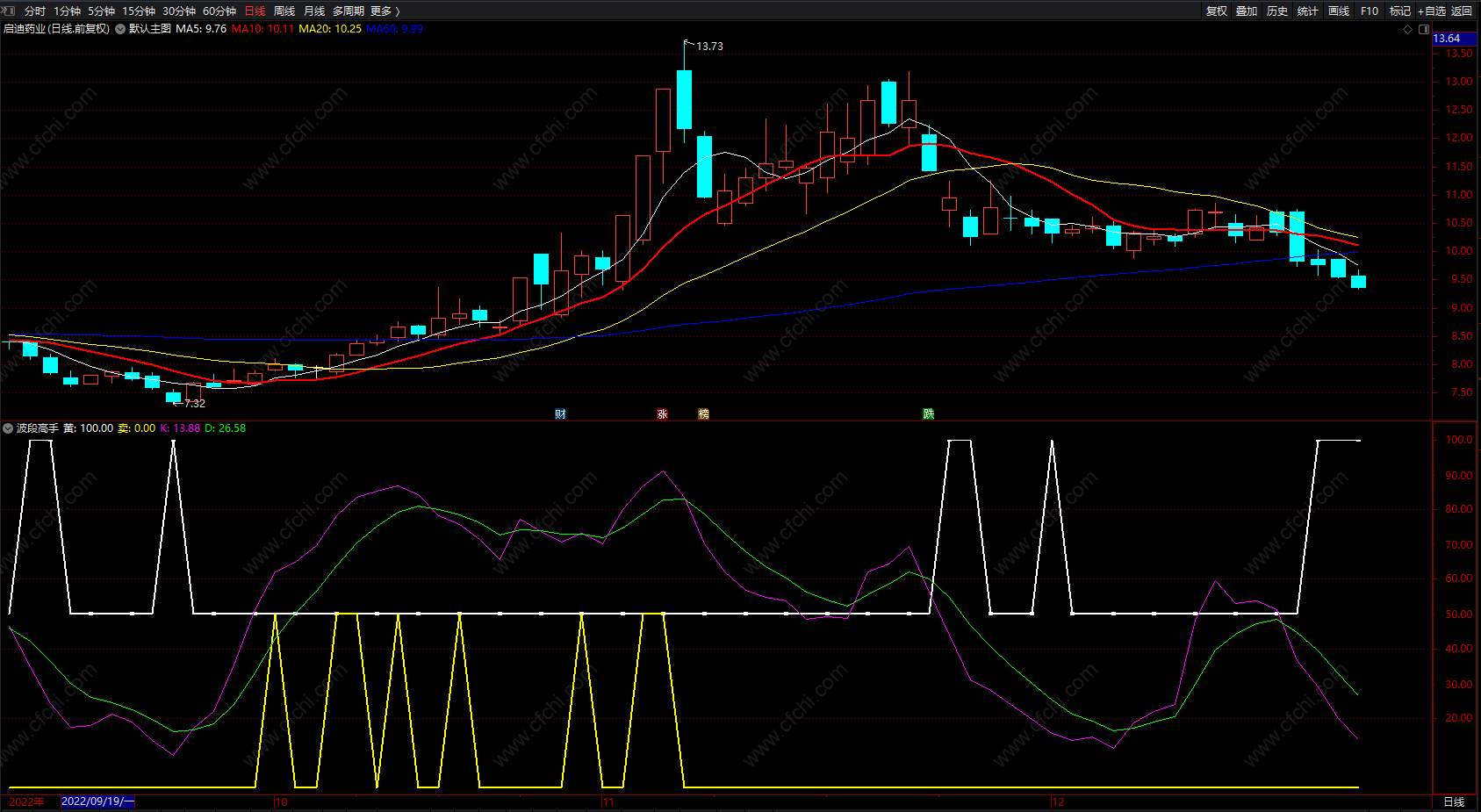Expand the 默认主图 indicator dropdown arrow

[x=120, y=29]
